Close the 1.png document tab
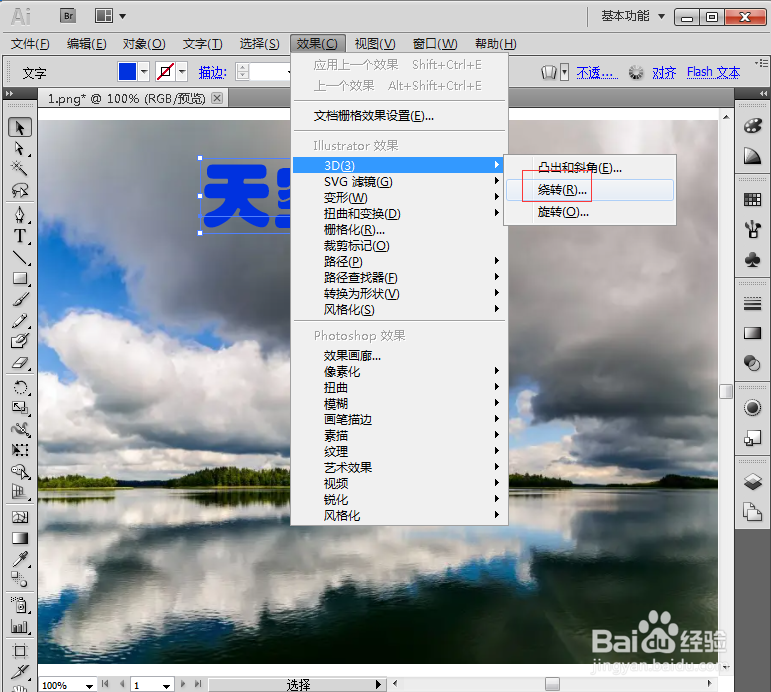Image resolution: width=771 pixels, height=692 pixels. [216, 98]
